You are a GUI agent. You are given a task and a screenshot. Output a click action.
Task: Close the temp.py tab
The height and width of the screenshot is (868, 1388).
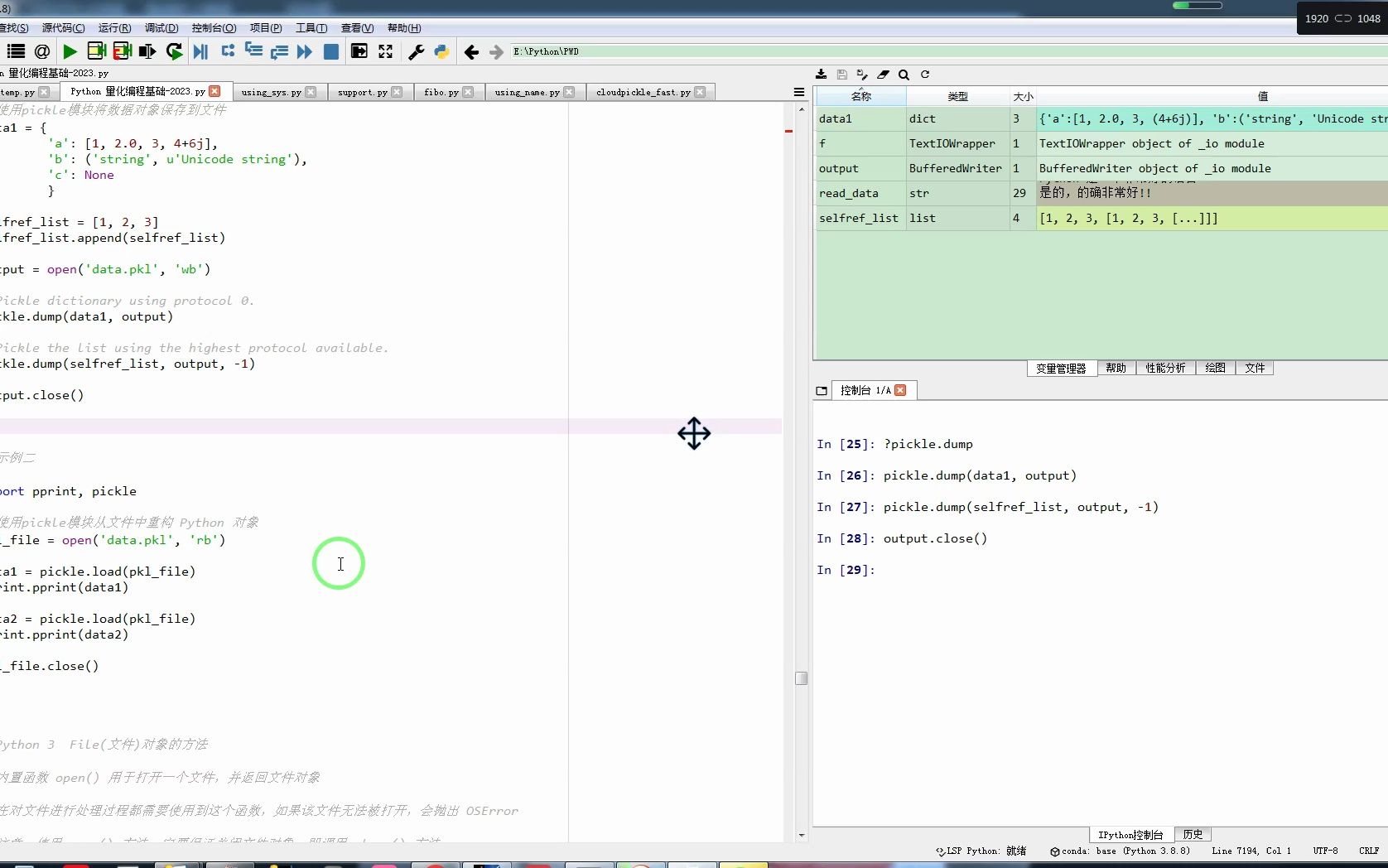click(x=44, y=92)
